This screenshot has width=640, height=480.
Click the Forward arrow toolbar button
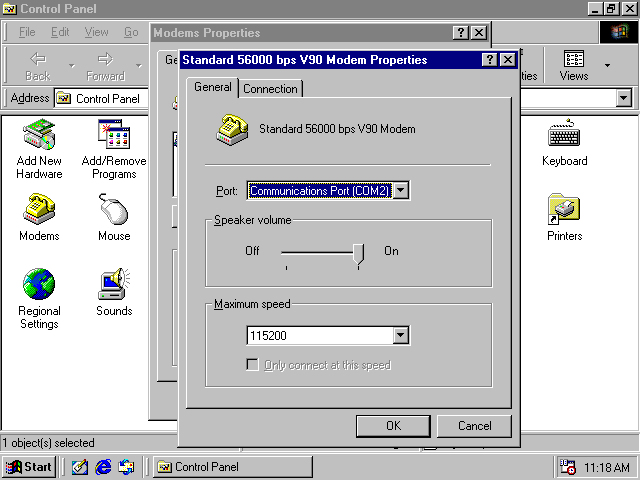[105, 65]
